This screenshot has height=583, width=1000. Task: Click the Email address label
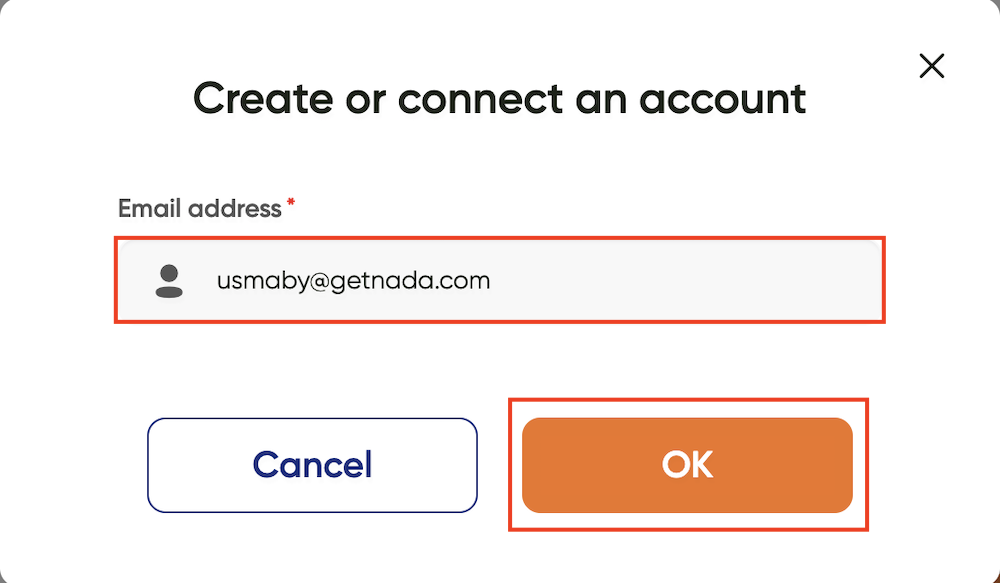200,209
